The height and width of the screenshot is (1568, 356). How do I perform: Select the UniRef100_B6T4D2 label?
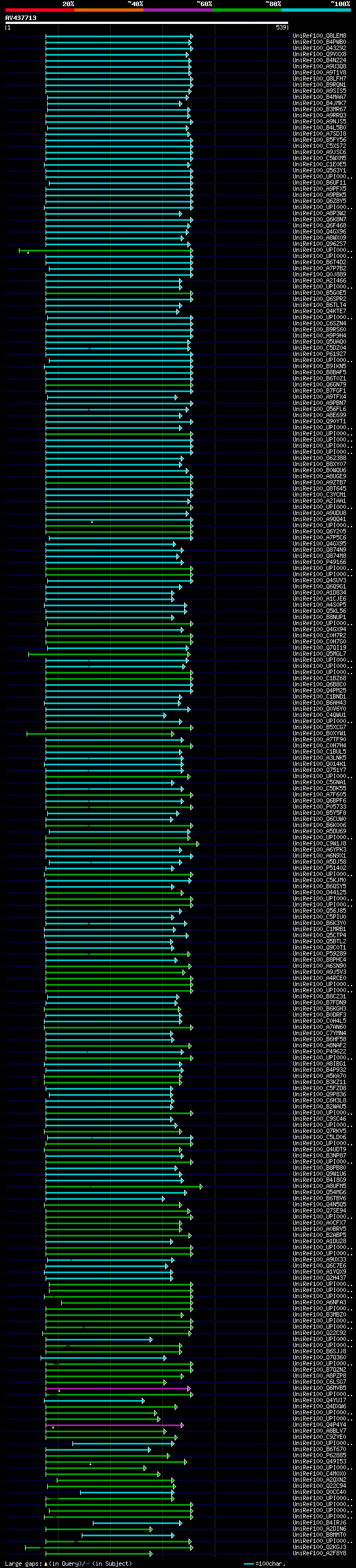pyautogui.click(x=319, y=263)
